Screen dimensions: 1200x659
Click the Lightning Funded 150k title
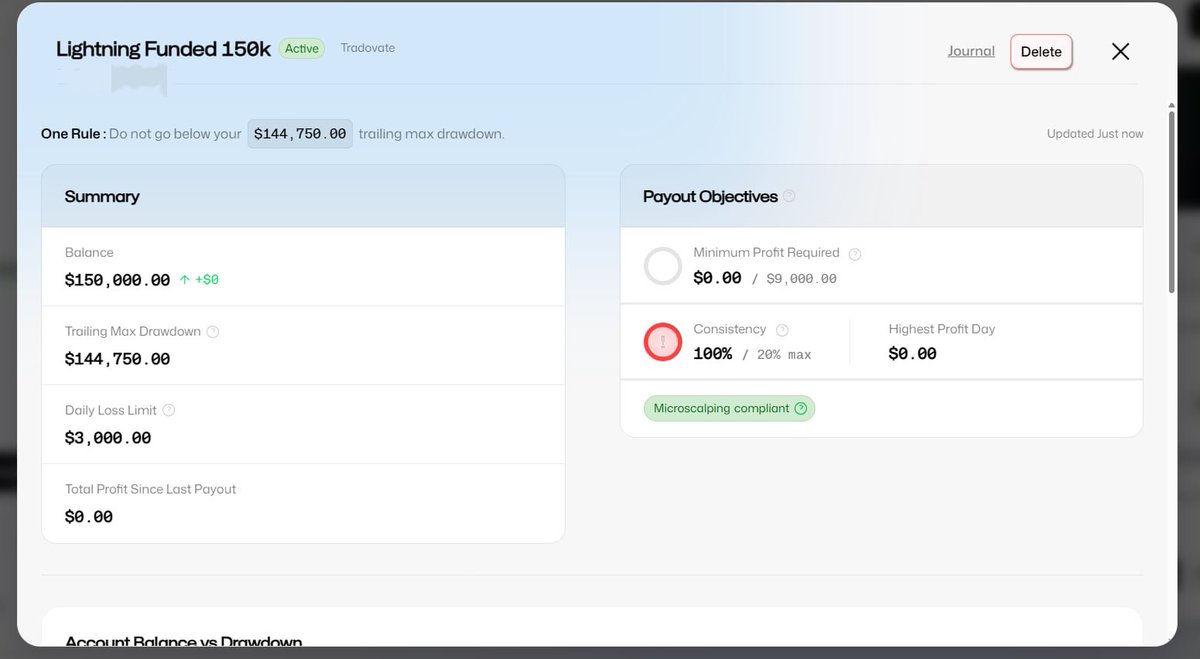click(163, 49)
